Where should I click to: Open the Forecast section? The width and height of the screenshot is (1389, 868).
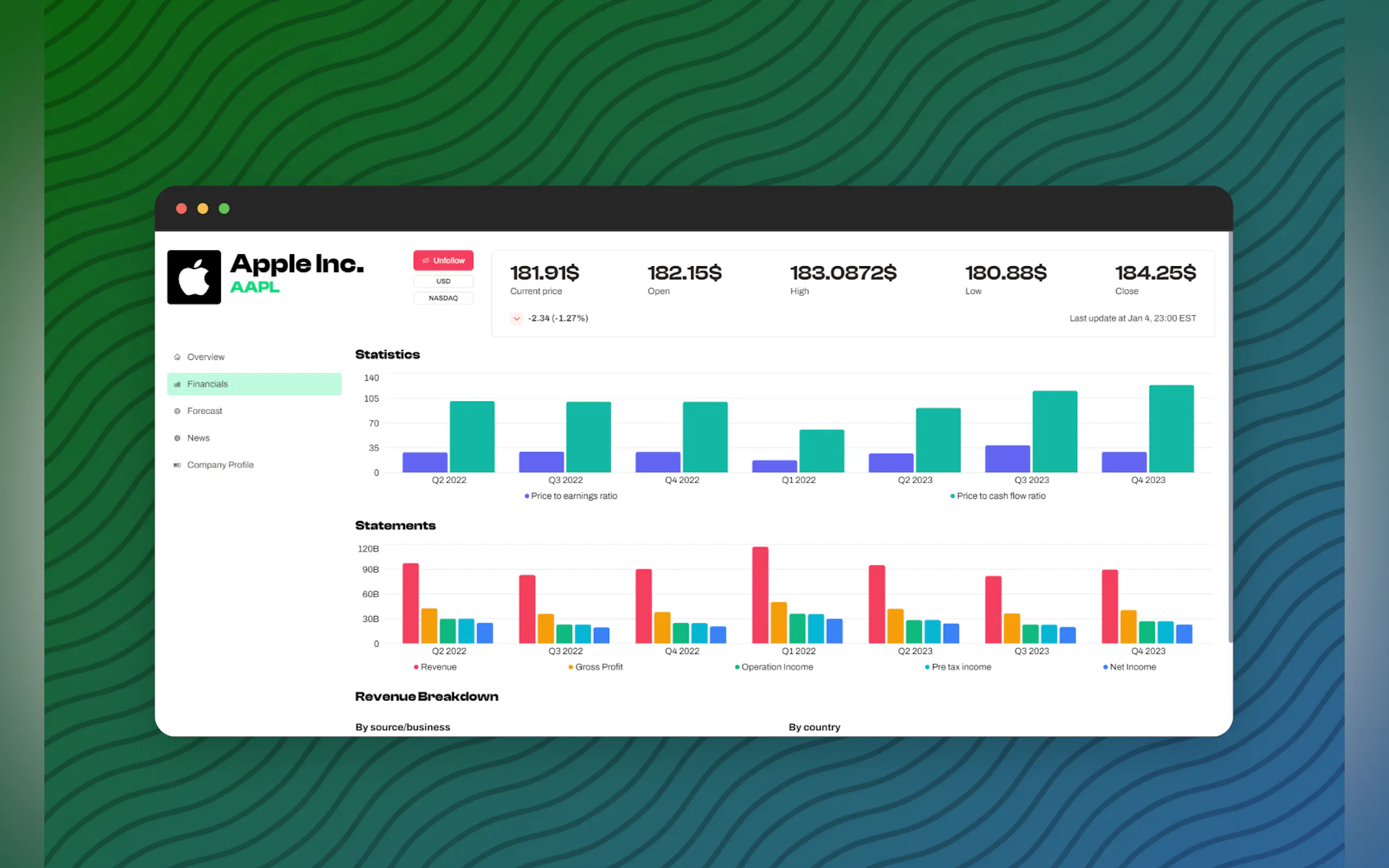[x=205, y=411]
